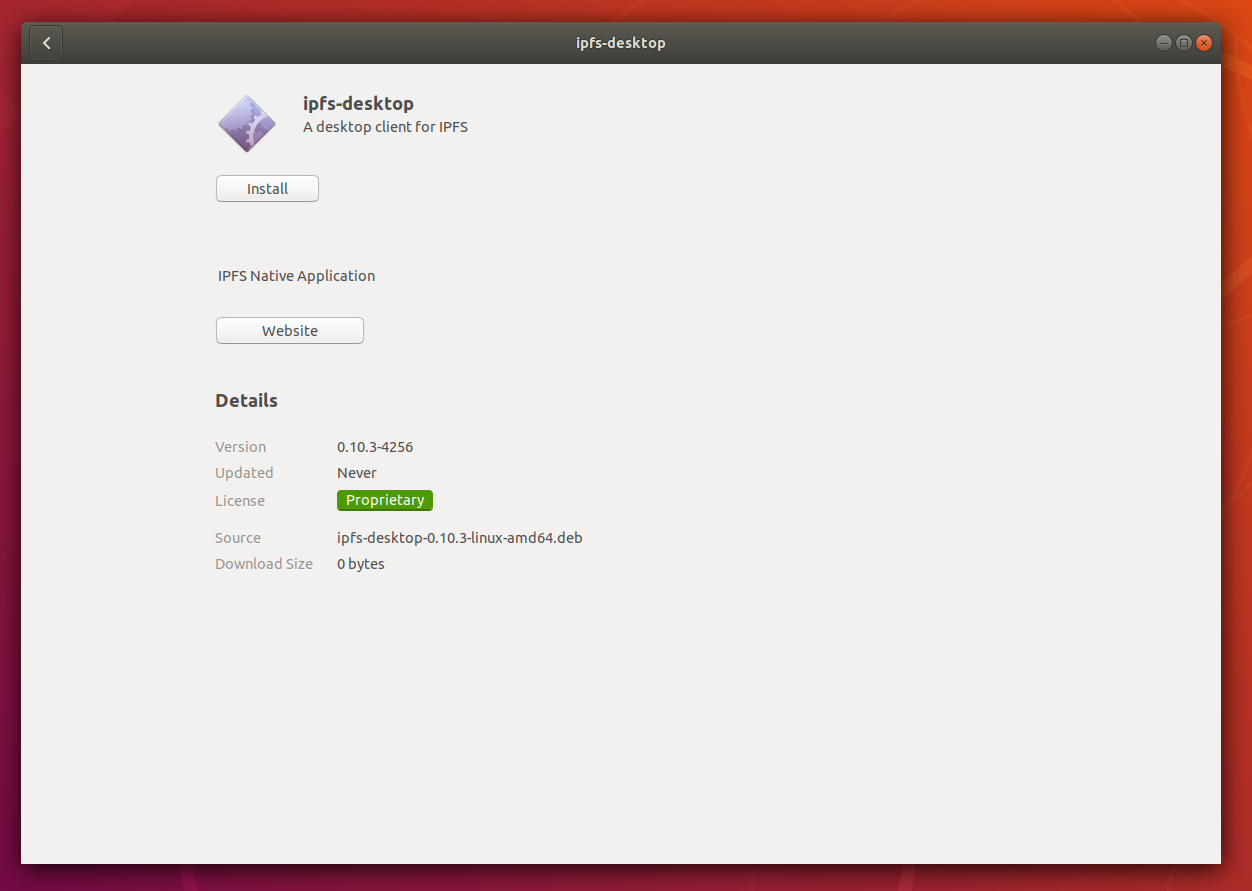
Task: Select the ipfs-desktop title text
Action: pos(357,103)
